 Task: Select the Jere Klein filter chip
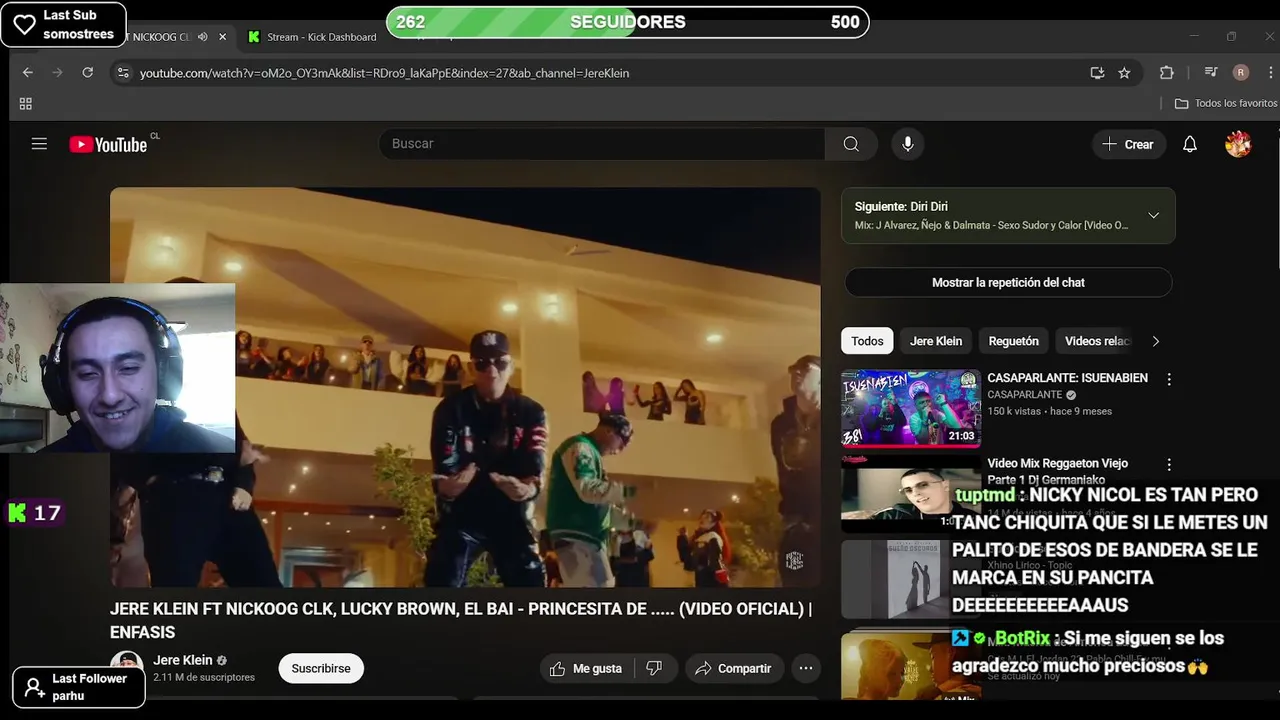(x=936, y=341)
